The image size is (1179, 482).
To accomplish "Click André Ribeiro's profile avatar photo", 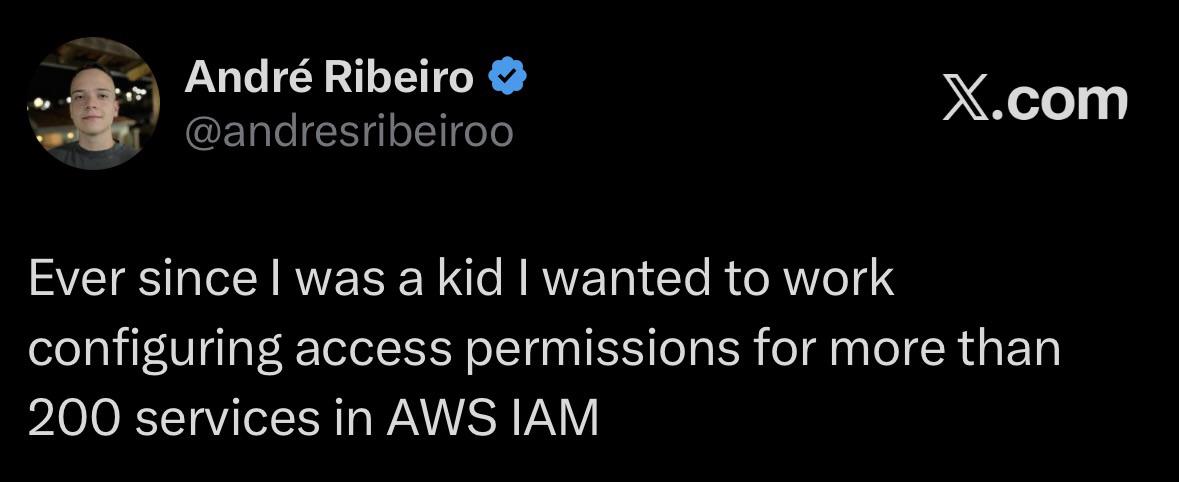I will pos(92,104).
